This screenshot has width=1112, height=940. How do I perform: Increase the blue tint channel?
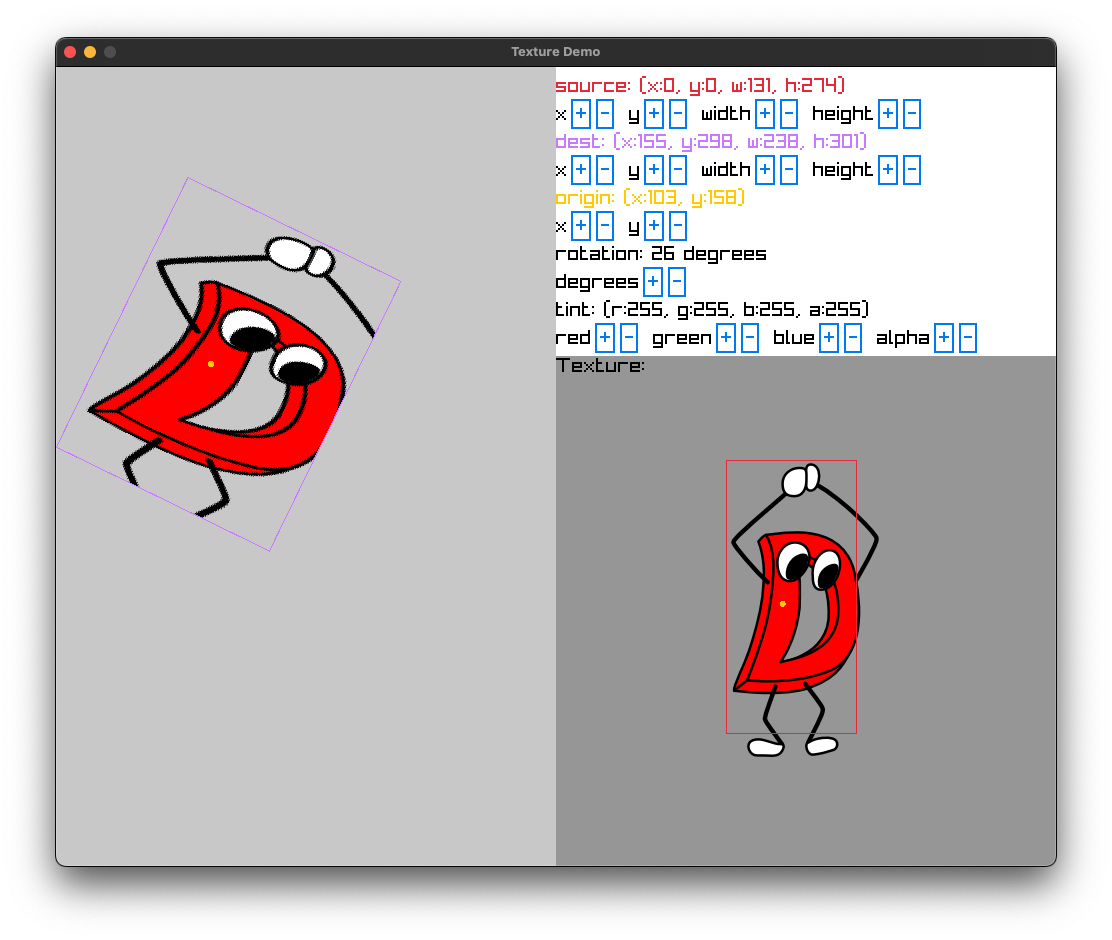coord(828,337)
